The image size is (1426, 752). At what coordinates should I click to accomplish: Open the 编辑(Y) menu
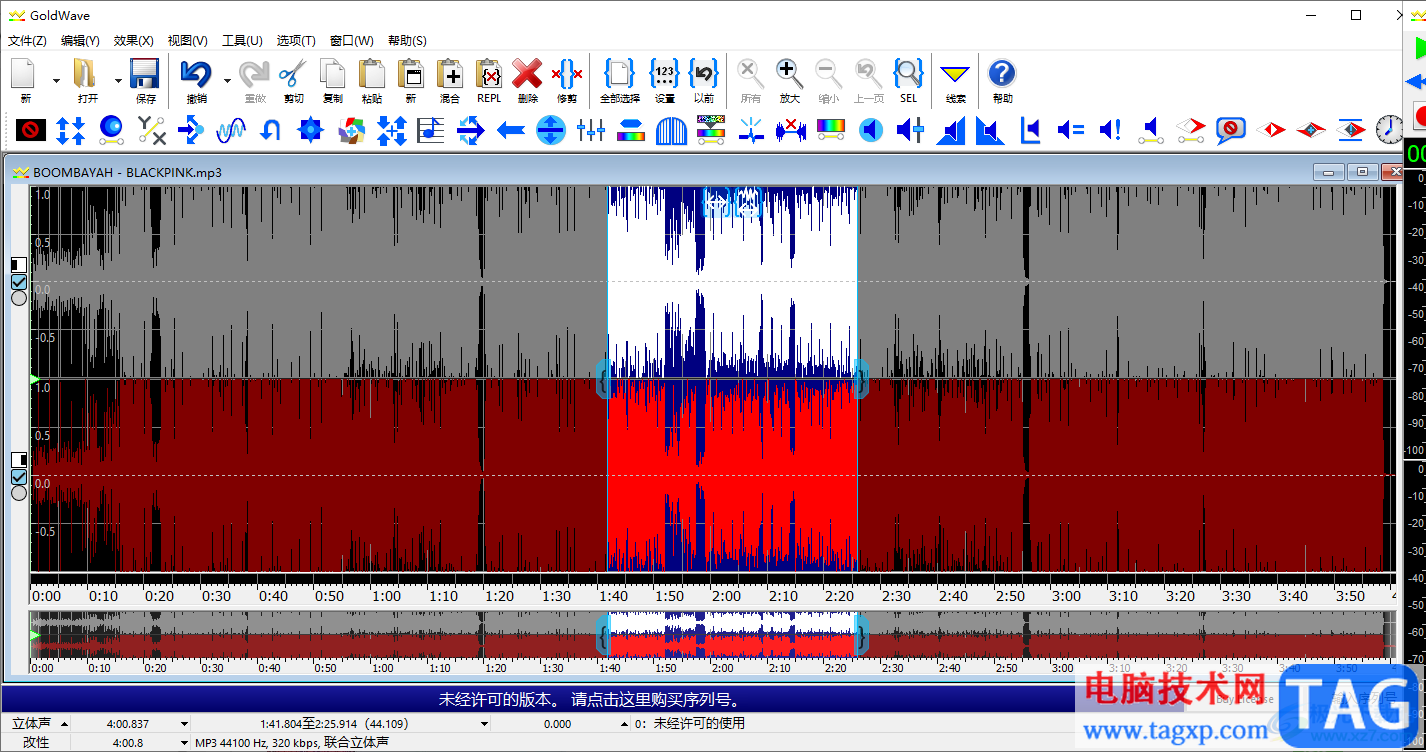pyautogui.click(x=80, y=41)
